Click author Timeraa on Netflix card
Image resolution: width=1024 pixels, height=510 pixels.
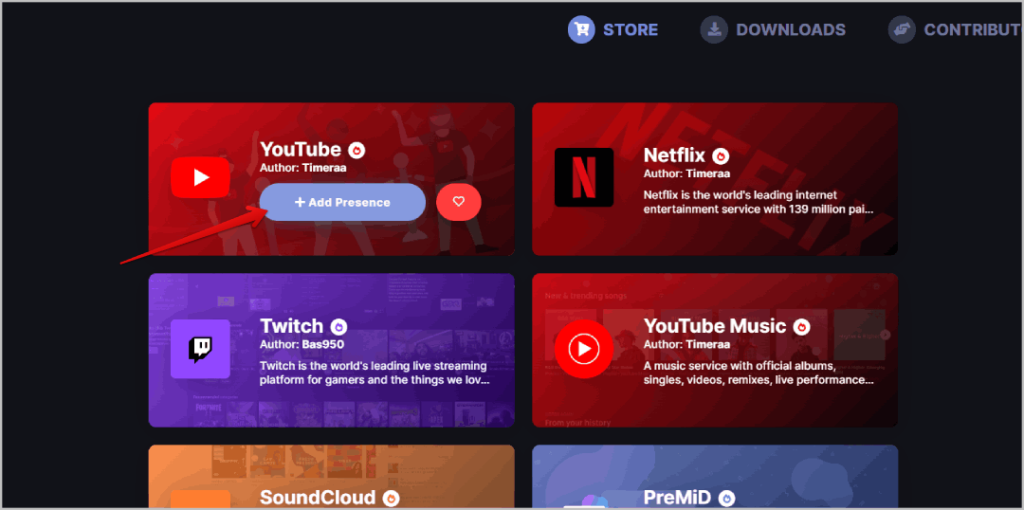click(x=708, y=174)
